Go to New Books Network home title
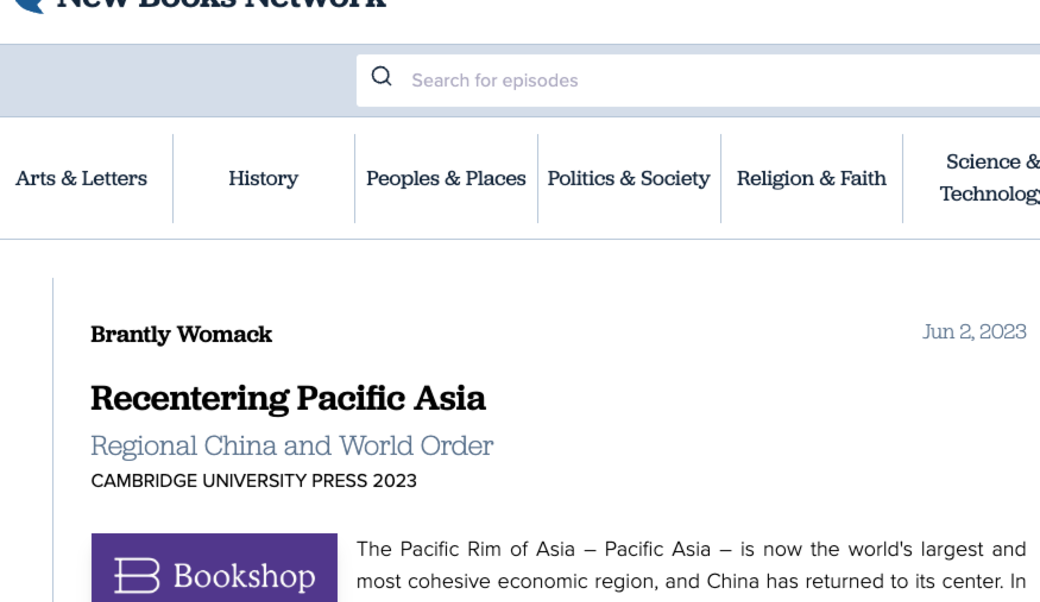The height and width of the screenshot is (602, 1040). (x=220, y=4)
